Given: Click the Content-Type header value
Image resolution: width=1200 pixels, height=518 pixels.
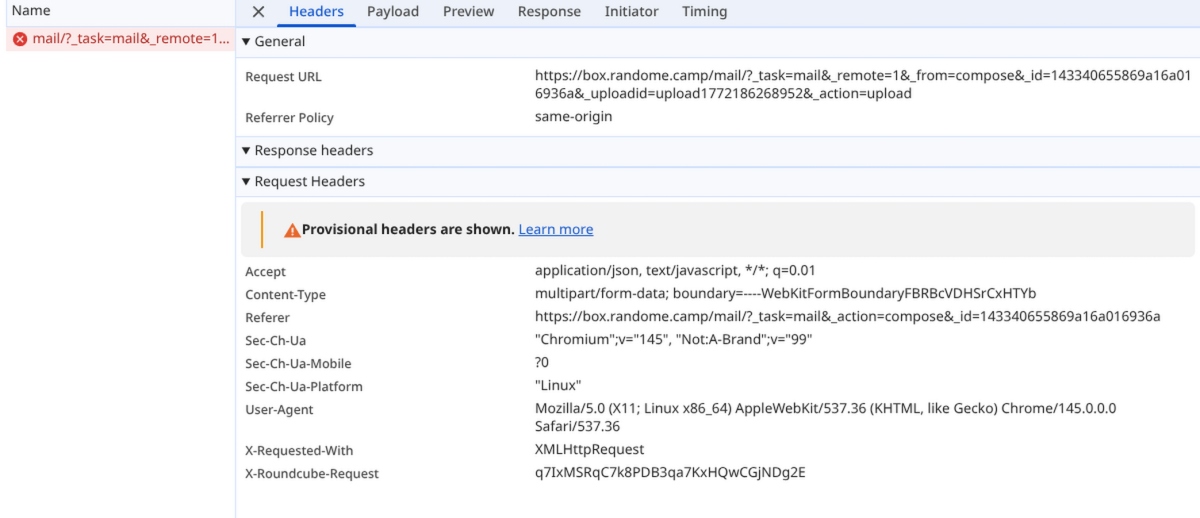Looking at the screenshot, I should (785, 294).
